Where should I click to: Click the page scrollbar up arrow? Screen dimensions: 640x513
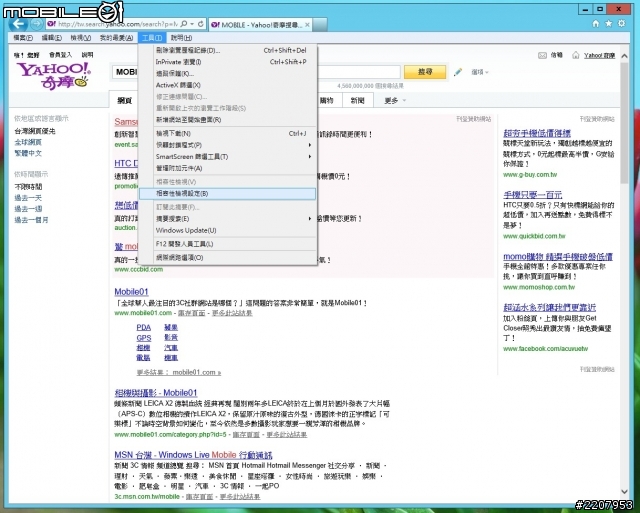pyautogui.click(x=624, y=56)
